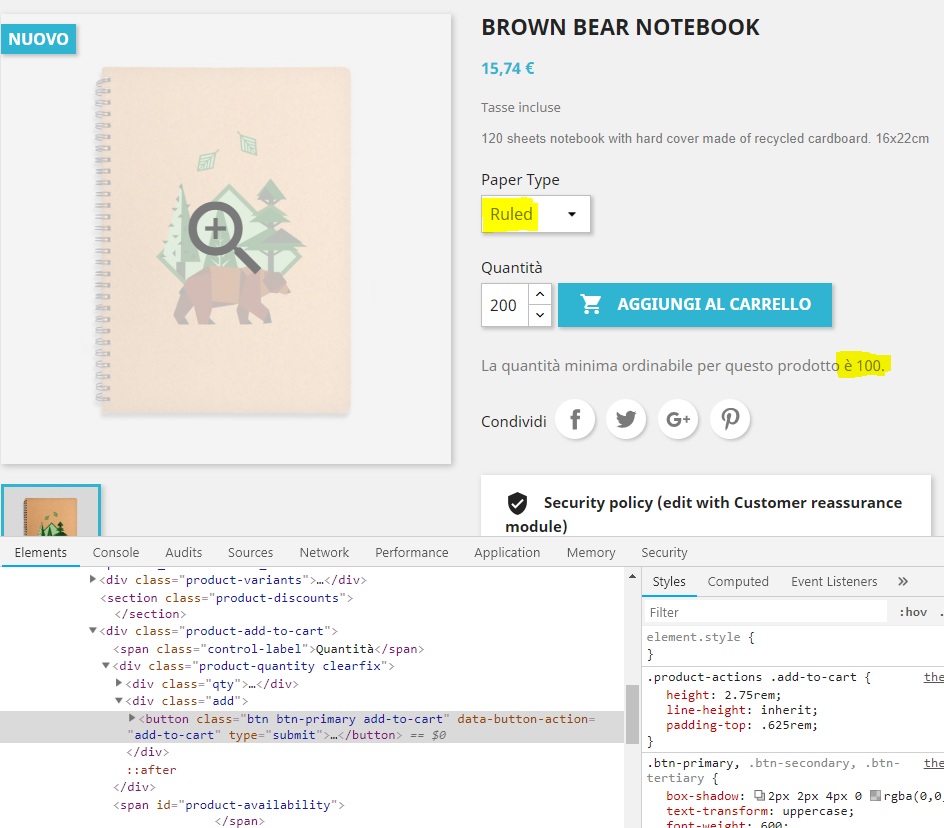Screen dimensions: 944x828
Task: Switch to the Elements tab
Action: [40, 552]
